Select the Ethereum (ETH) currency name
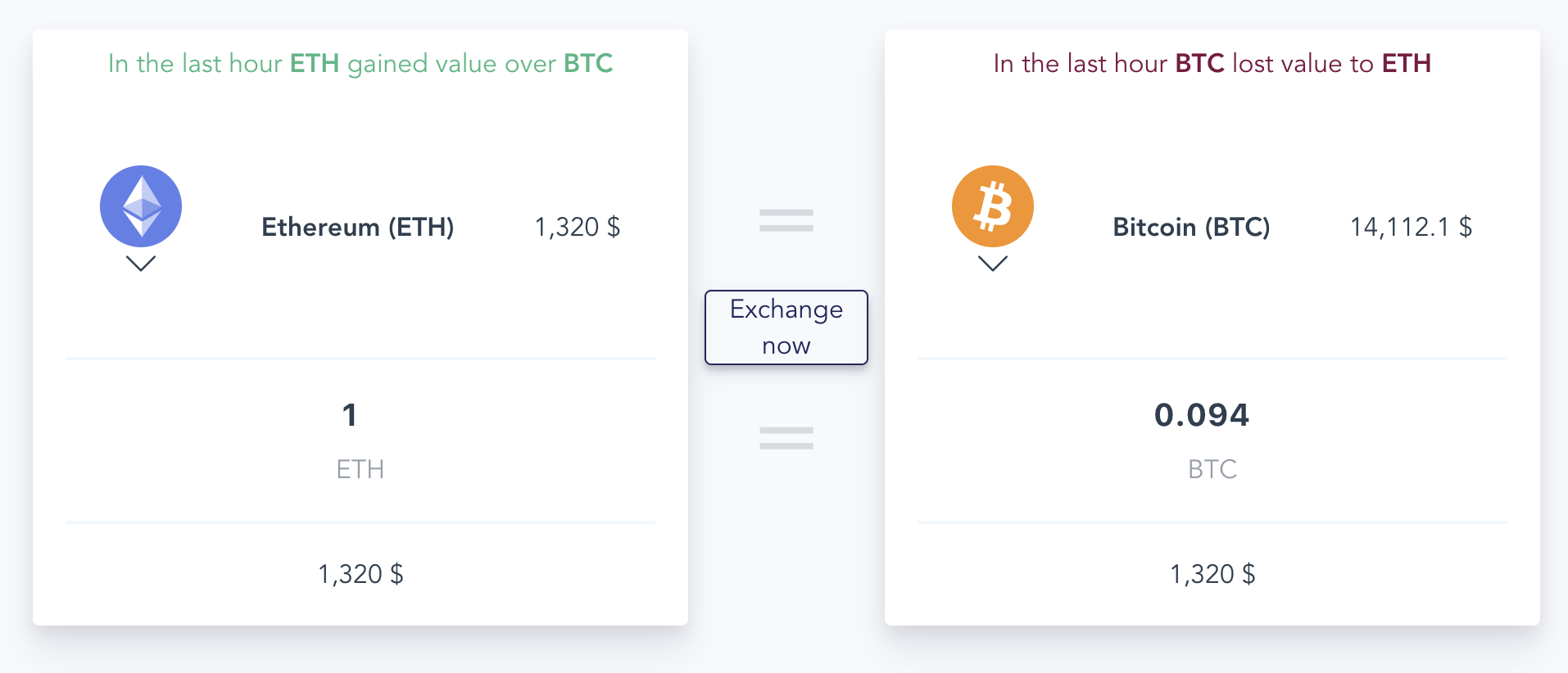Viewport: 1568px width, 673px height. pos(358,227)
